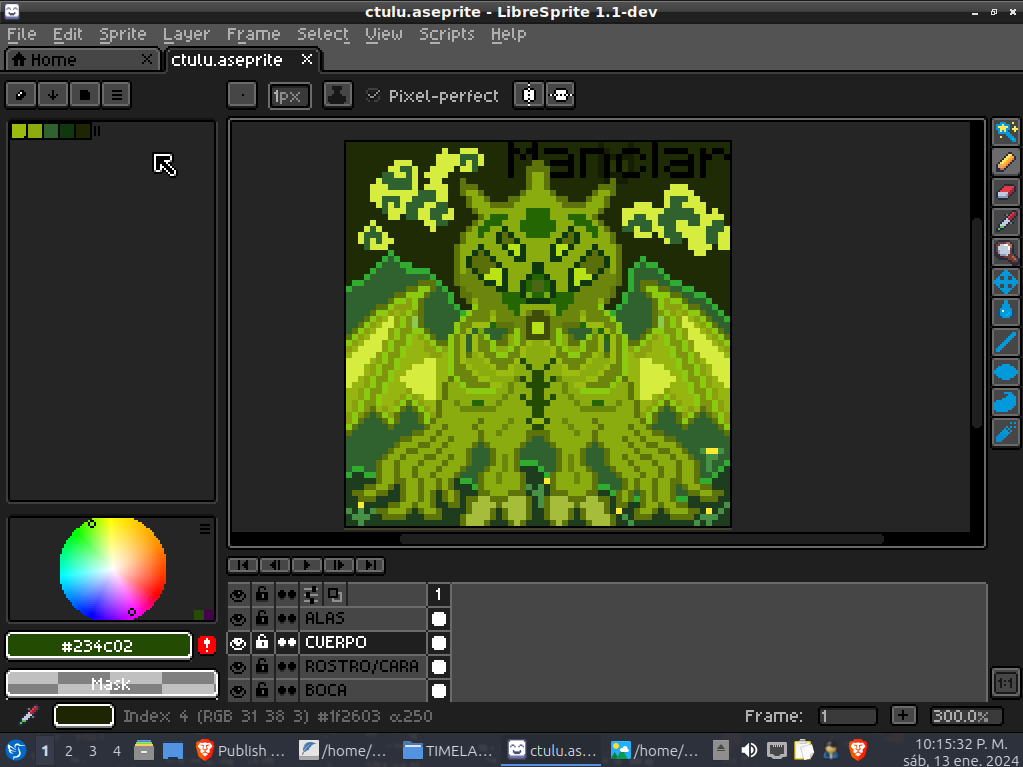Image resolution: width=1023 pixels, height=767 pixels.
Task: Open the ink type bottle button
Action: pyautogui.click(x=337, y=95)
